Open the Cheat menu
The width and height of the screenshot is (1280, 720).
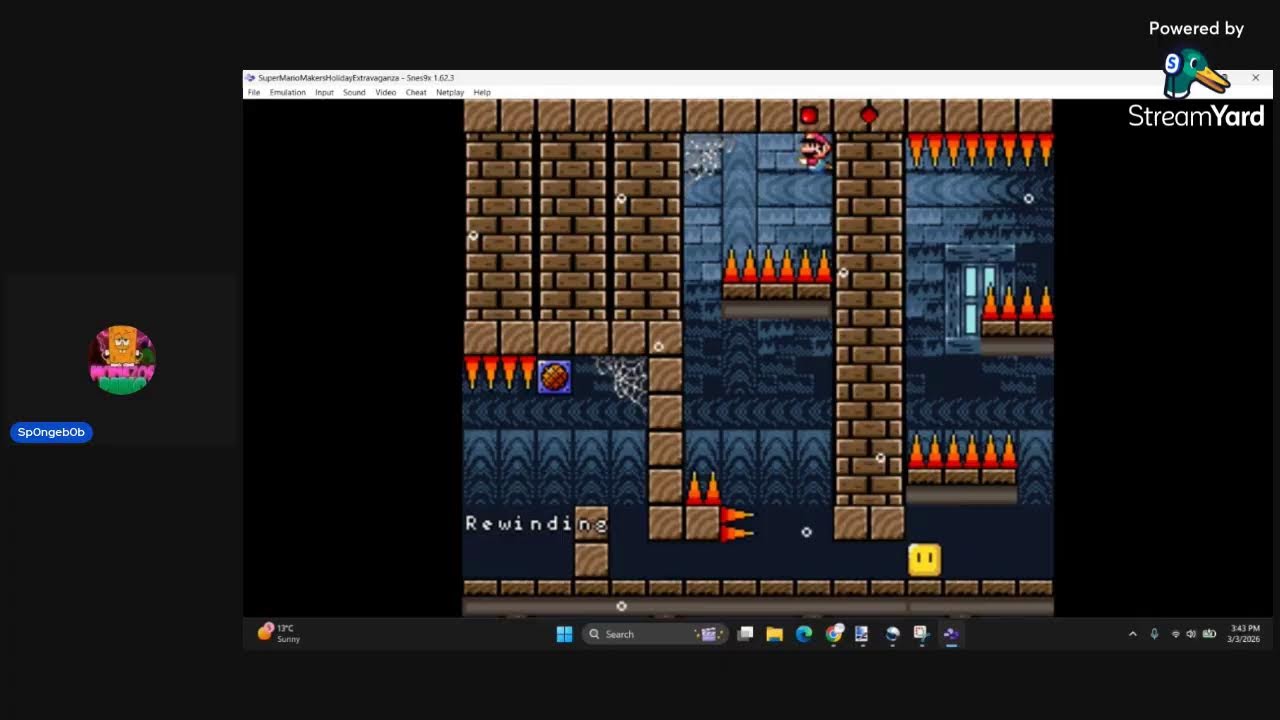(416, 92)
